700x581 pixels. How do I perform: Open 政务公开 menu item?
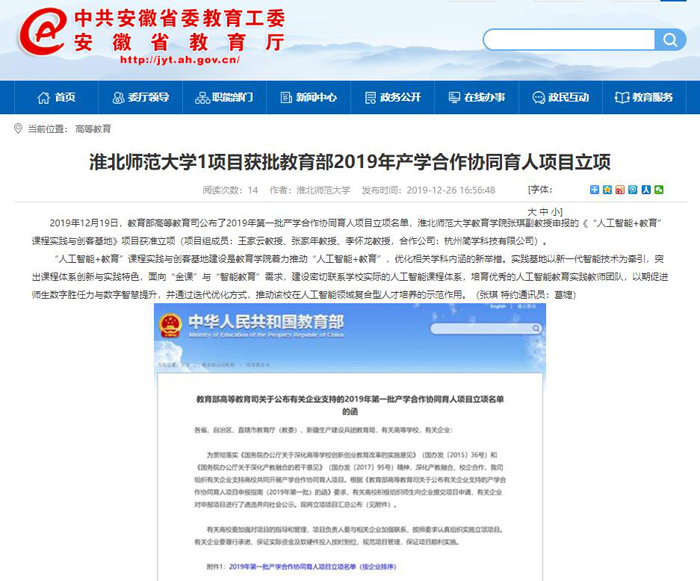(x=393, y=97)
